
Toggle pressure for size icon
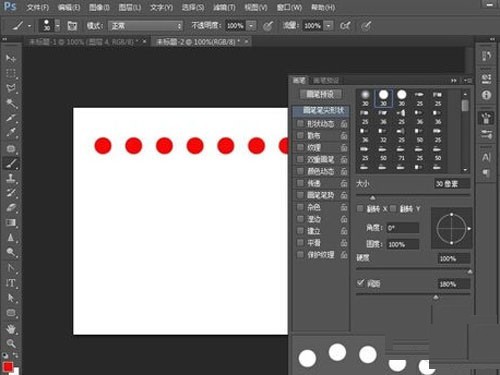click(366, 26)
